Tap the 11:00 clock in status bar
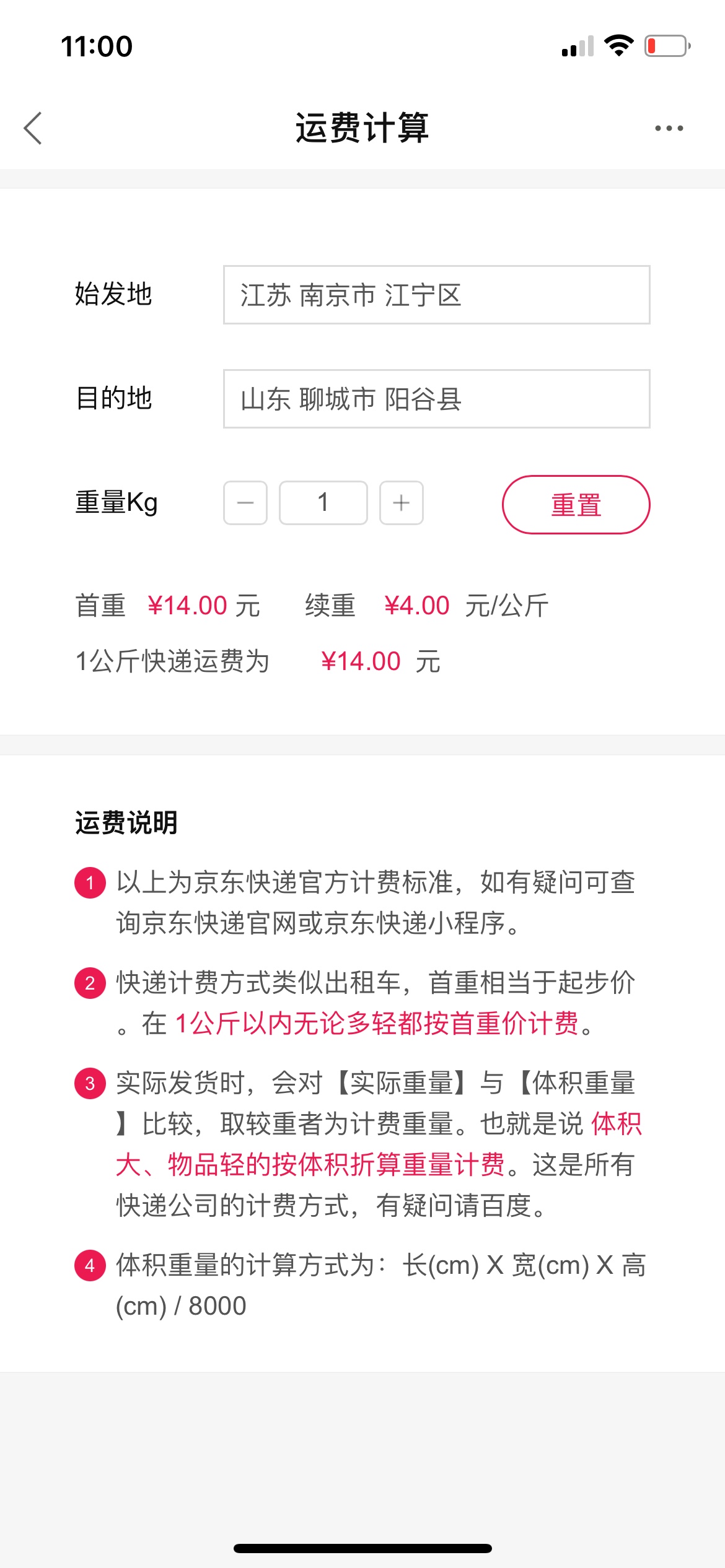725x1568 pixels. [97, 46]
